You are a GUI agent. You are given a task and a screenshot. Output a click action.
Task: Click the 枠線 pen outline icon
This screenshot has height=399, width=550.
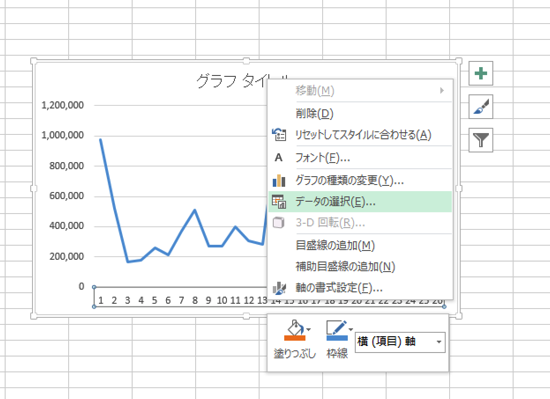[336, 328]
